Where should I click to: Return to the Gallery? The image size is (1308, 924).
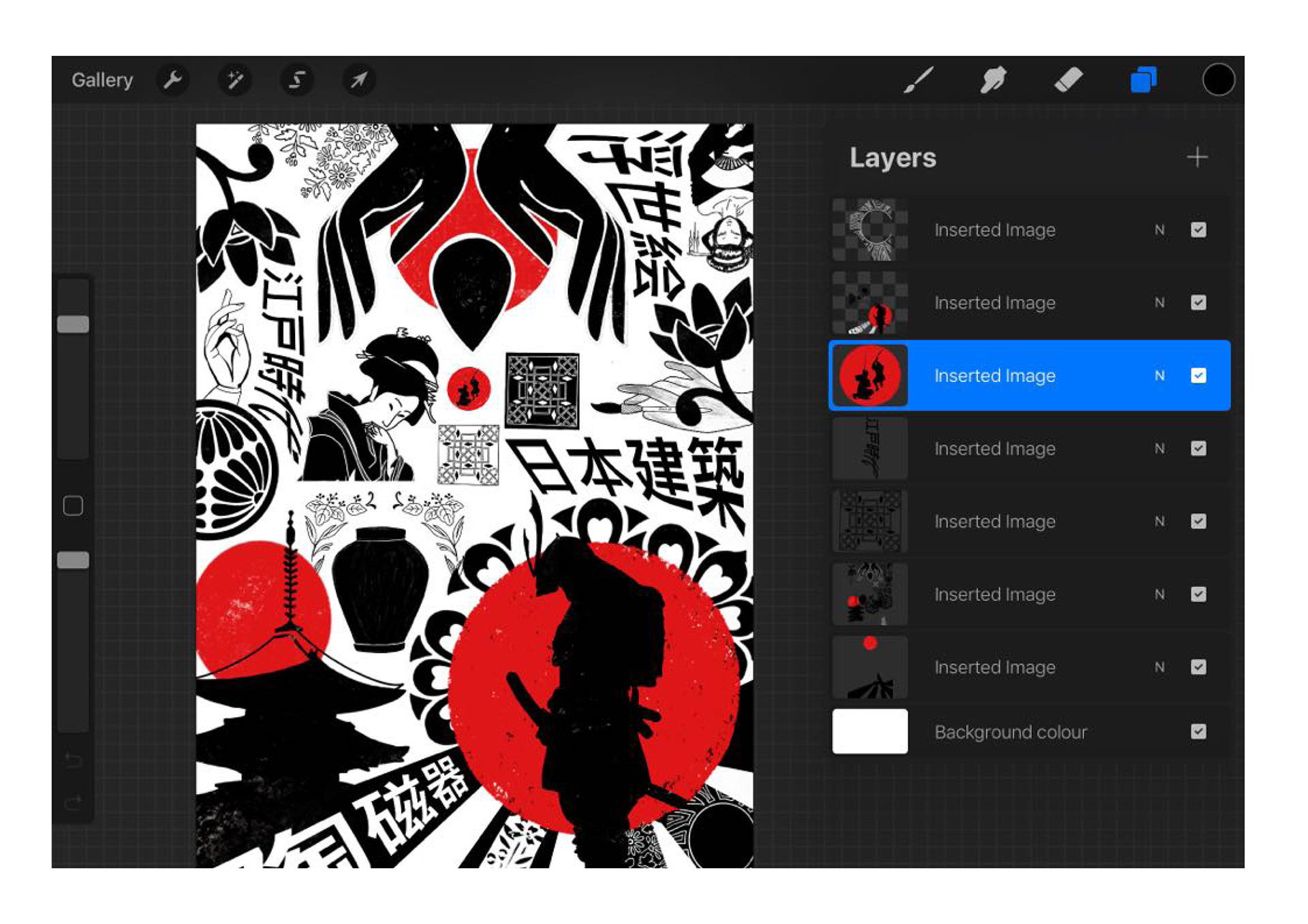tap(102, 80)
